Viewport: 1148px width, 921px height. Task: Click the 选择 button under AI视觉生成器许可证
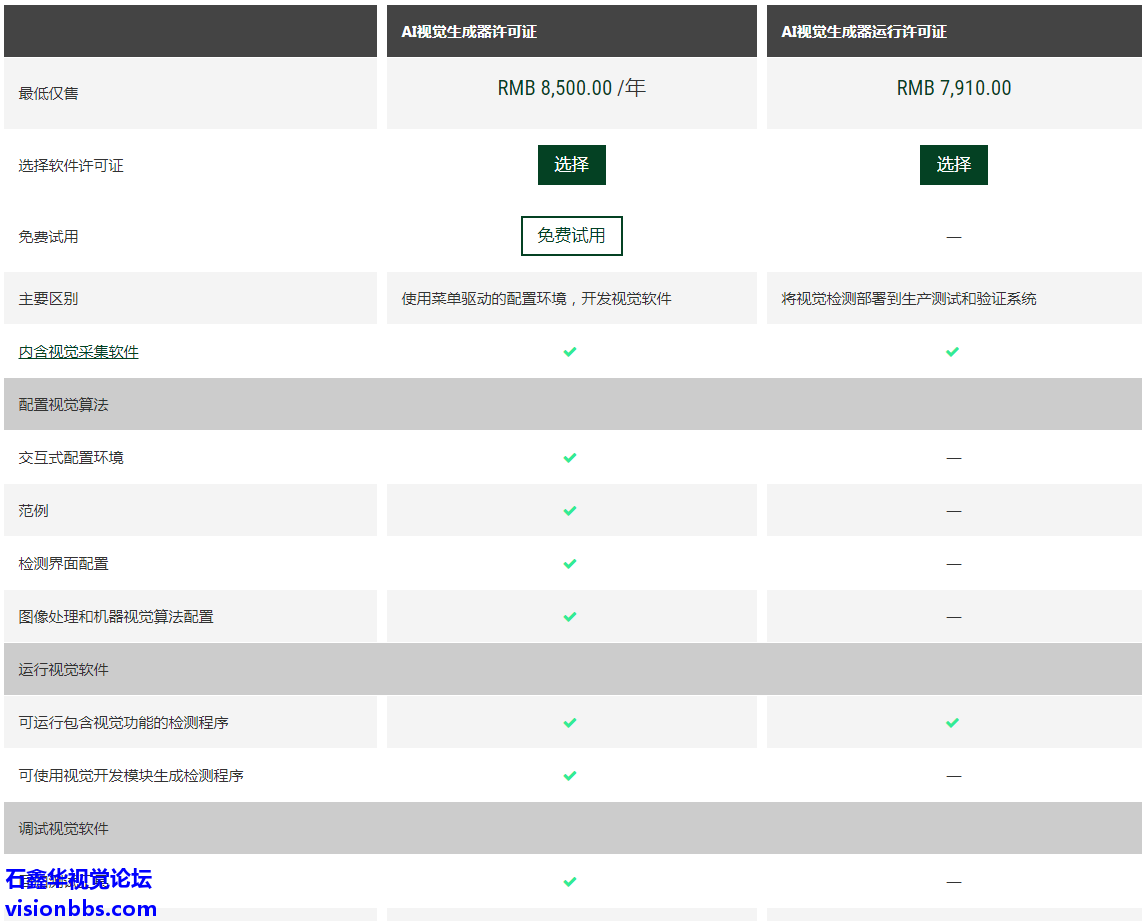[x=571, y=165]
